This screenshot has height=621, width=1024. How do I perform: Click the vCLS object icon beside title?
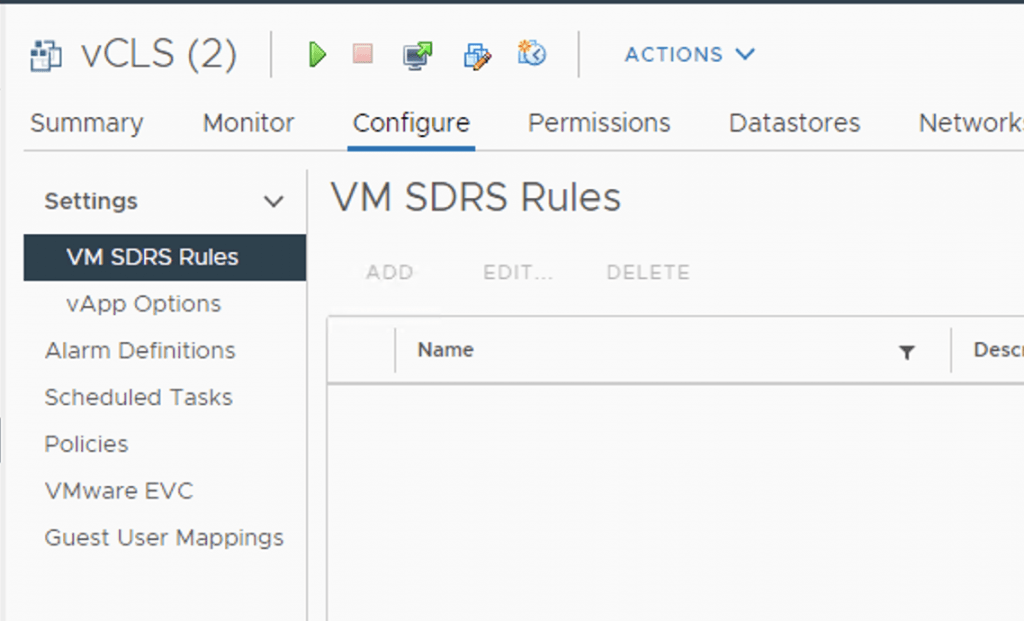[48, 55]
